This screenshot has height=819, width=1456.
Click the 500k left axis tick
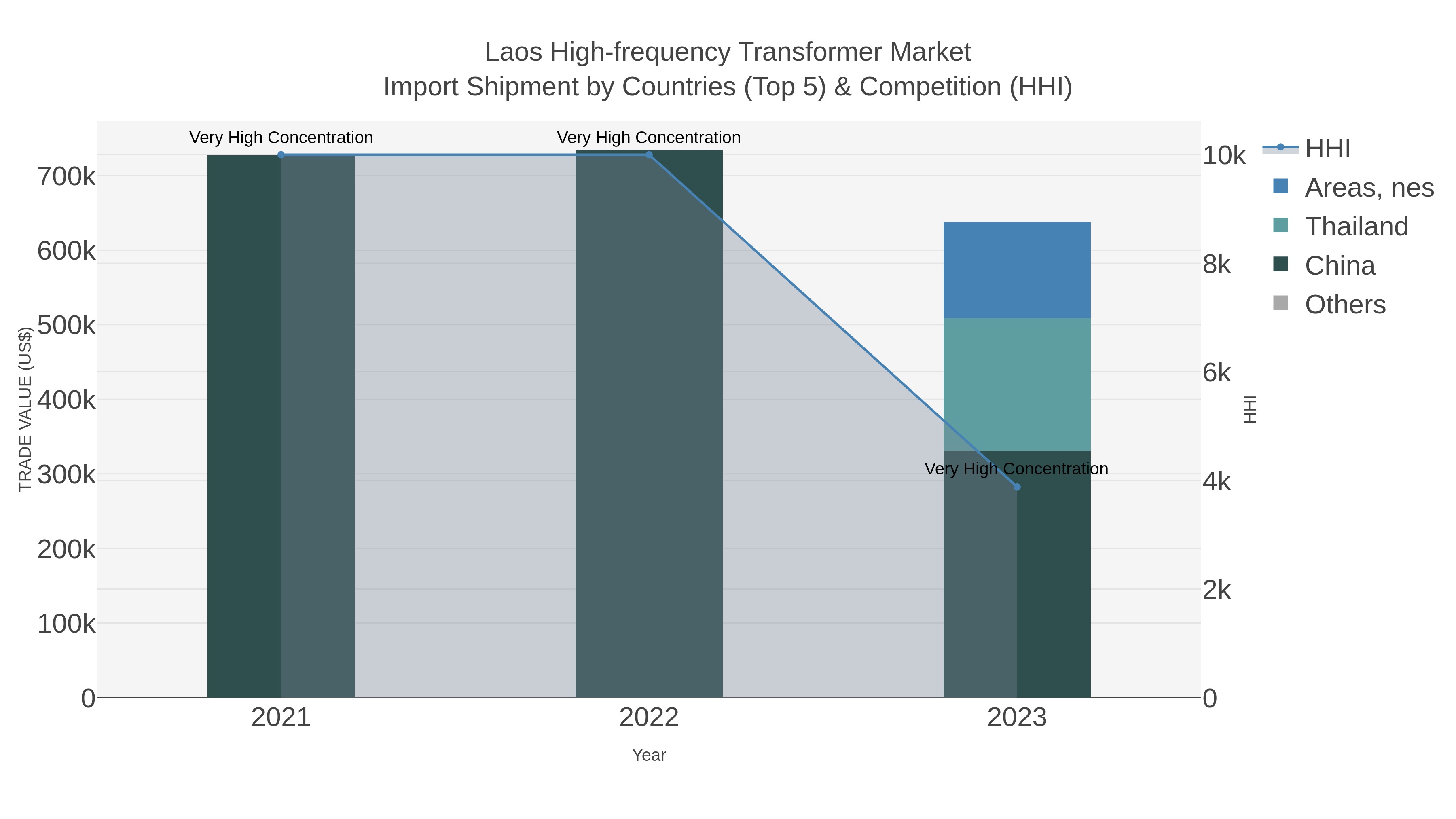point(67,326)
